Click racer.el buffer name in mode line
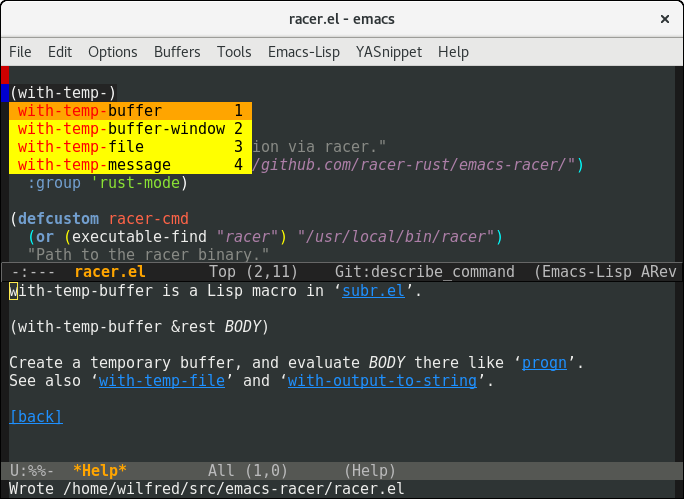The height and width of the screenshot is (499, 684). pyautogui.click(x=110, y=272)
